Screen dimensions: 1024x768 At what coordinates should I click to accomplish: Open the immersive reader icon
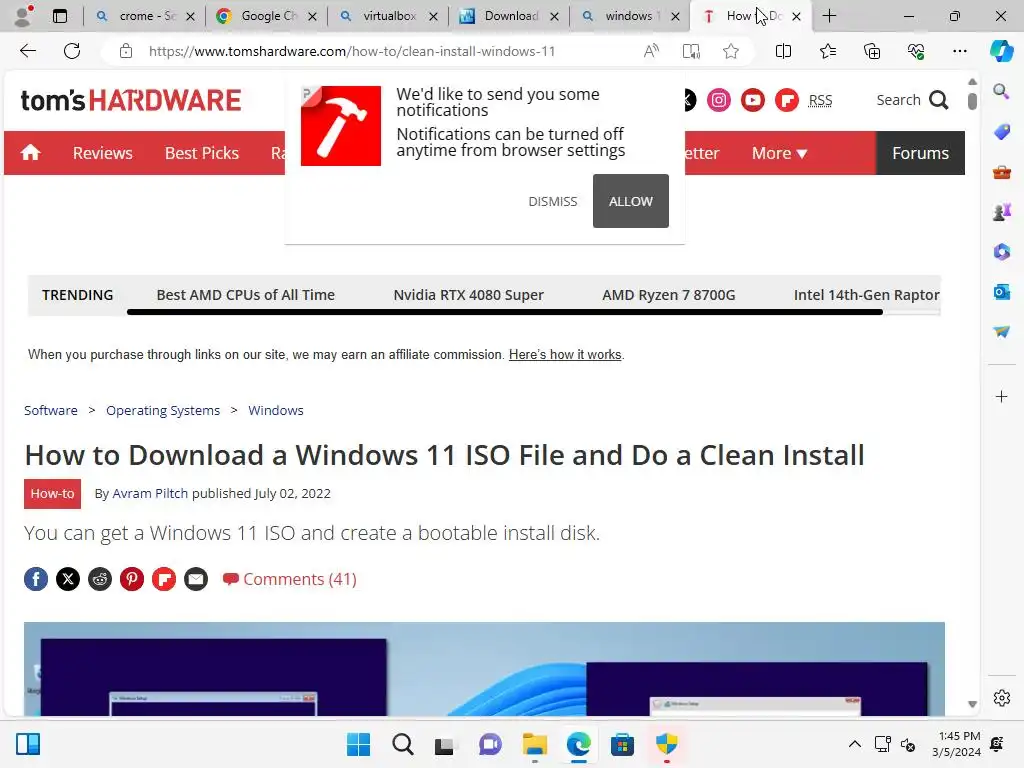tap(691, 51)
